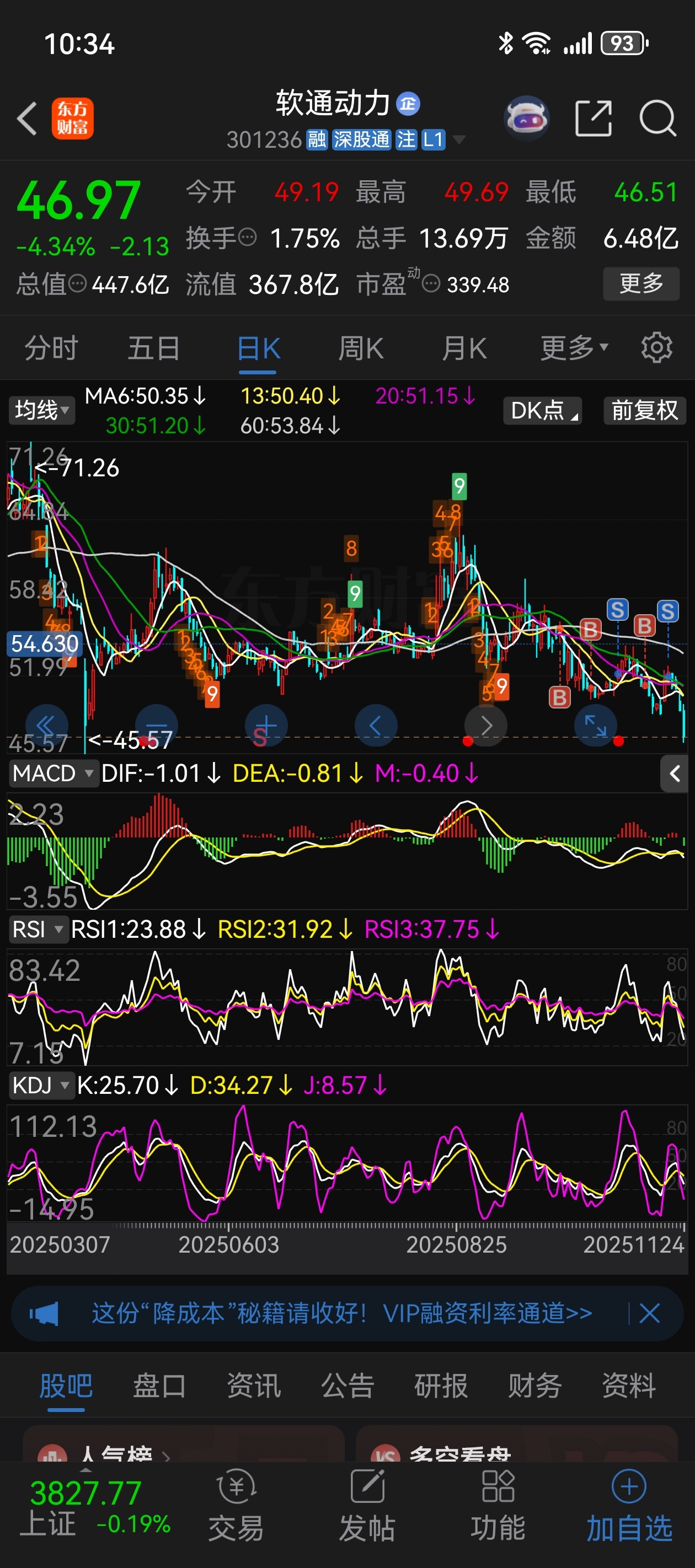Viewport: 695px width, 1568px height.
Task: Open the AI robot assistant avatar
Action: 527,118
